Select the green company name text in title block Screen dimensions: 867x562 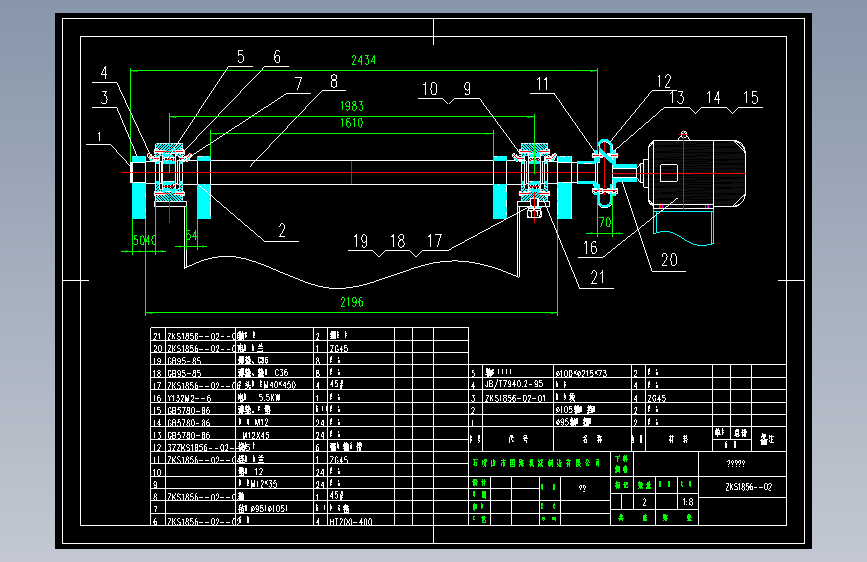click(536, 463)
